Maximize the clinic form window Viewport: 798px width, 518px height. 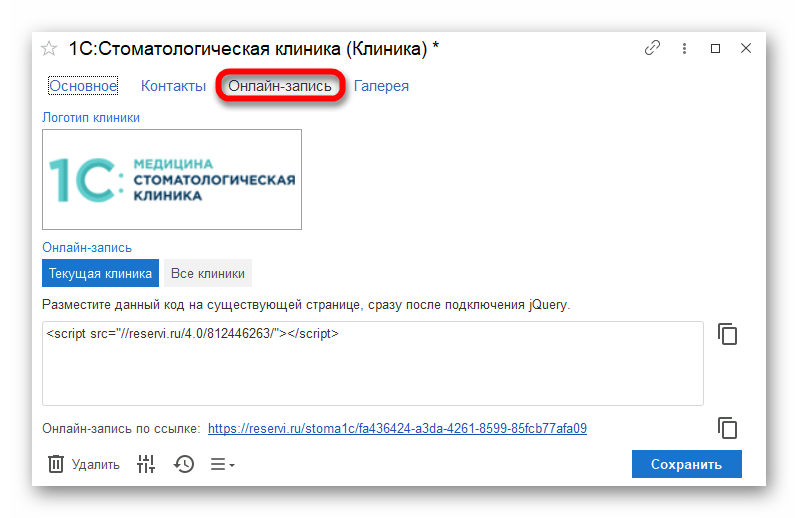coord(715,48)
